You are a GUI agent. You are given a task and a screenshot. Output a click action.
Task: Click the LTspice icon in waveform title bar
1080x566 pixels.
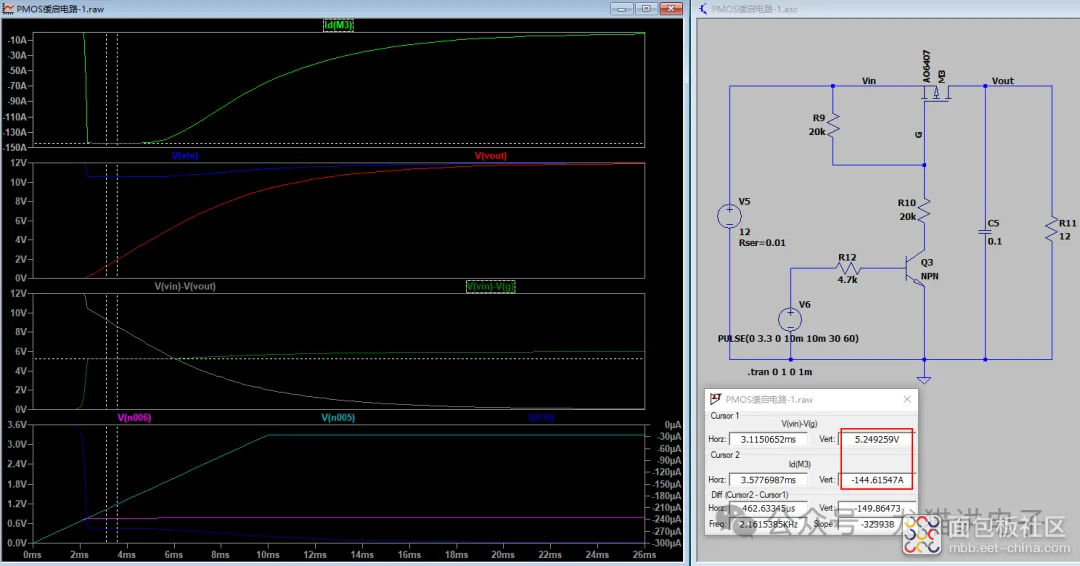8,8
